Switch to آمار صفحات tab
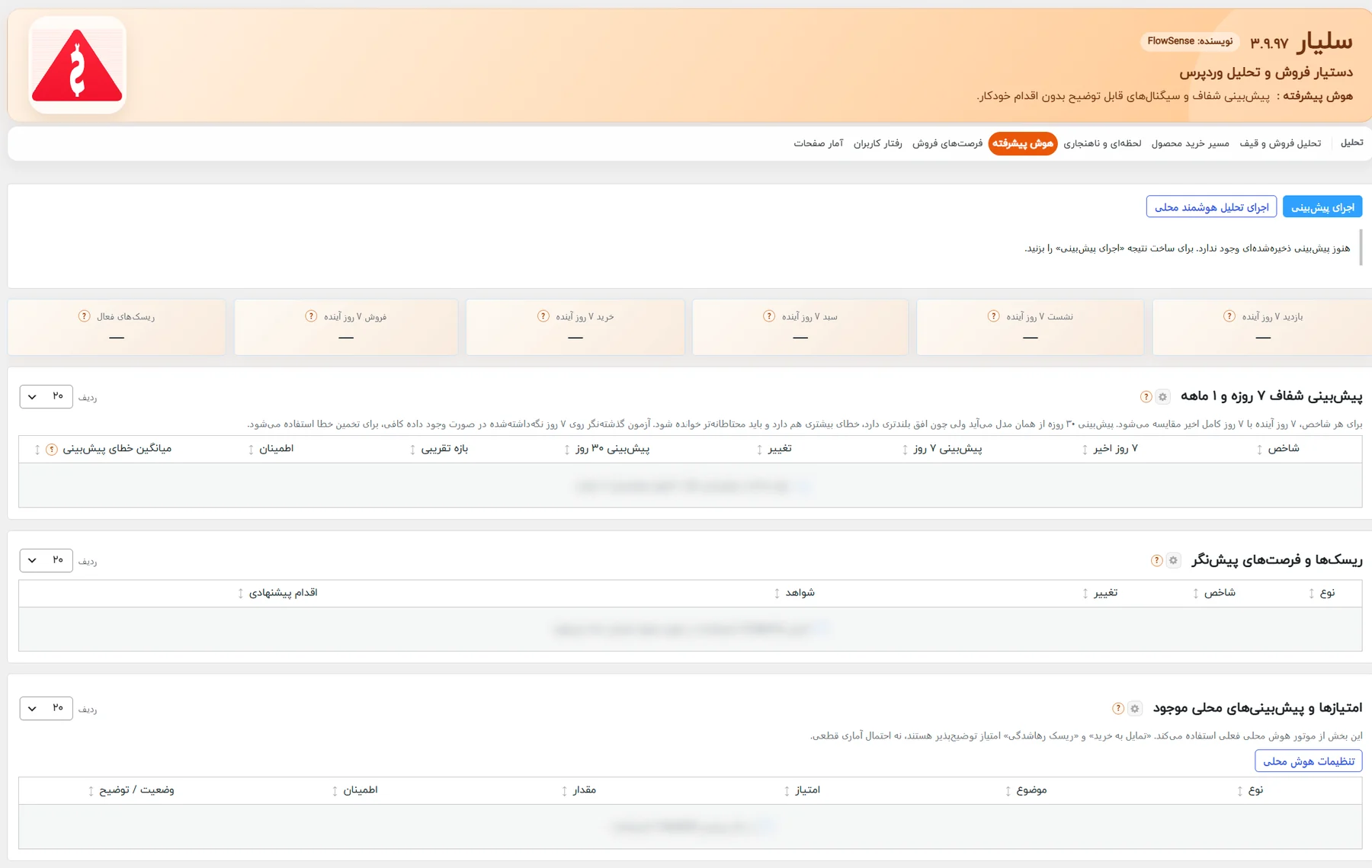1372x868 pixels. [x=818, y=143]
